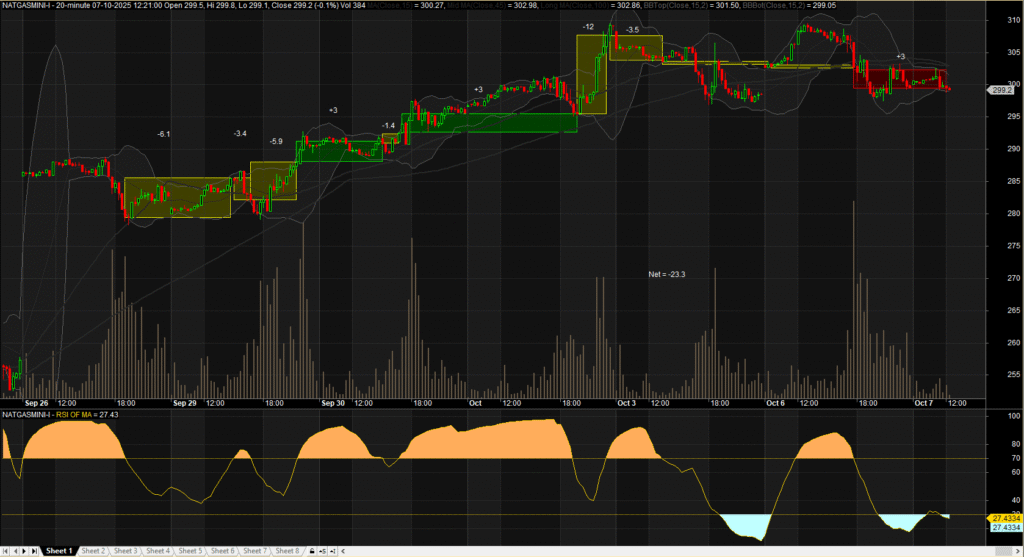Click the 299.2 last price label
1024x557 pixels.
(x=1001, y=90)
